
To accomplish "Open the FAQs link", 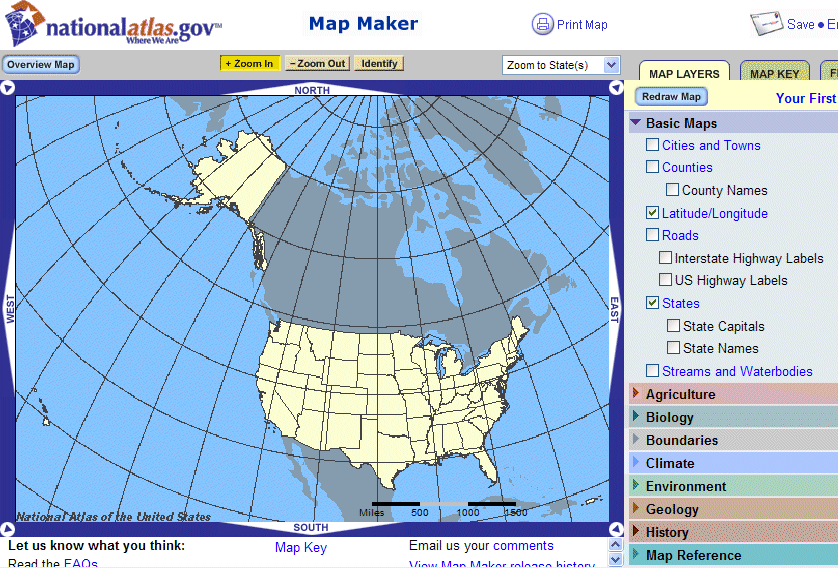I will point(80,563).
